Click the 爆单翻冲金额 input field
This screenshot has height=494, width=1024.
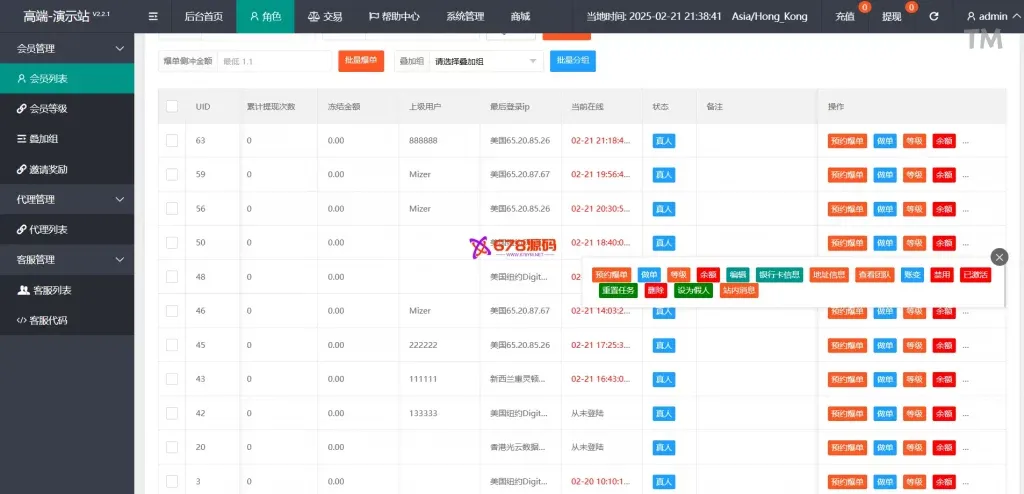click(272, 61)
